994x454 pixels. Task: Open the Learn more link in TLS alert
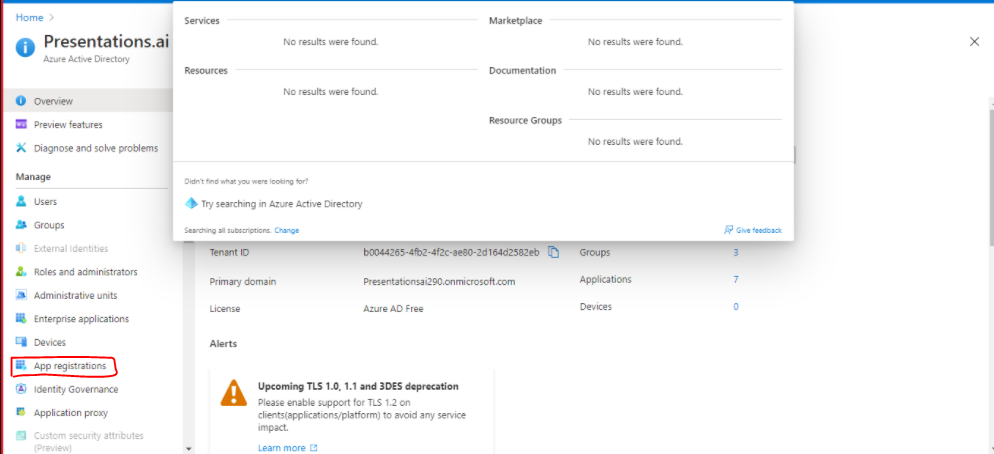281,448
